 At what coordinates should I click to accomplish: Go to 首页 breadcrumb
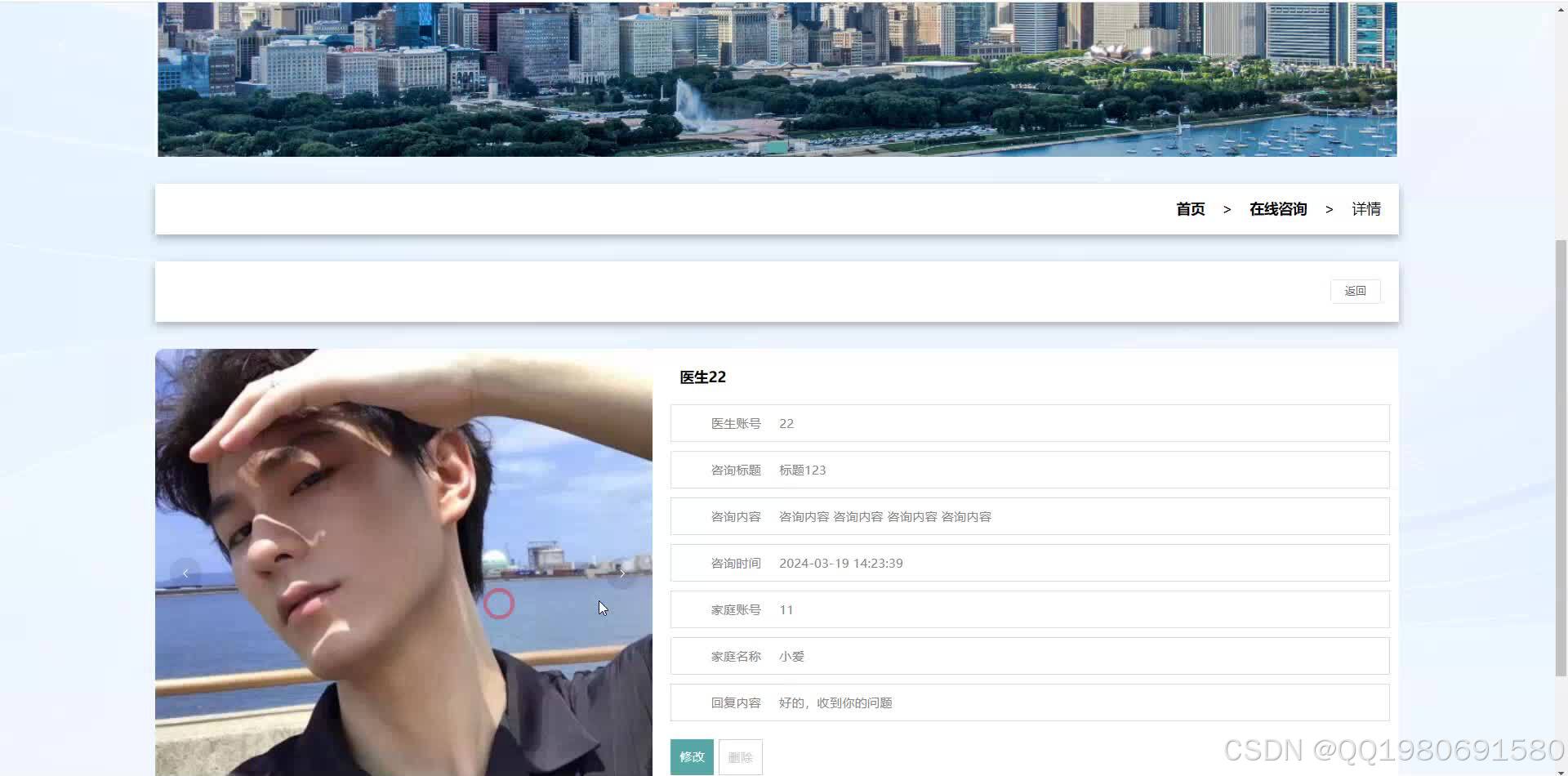[x=1190, y=209]
